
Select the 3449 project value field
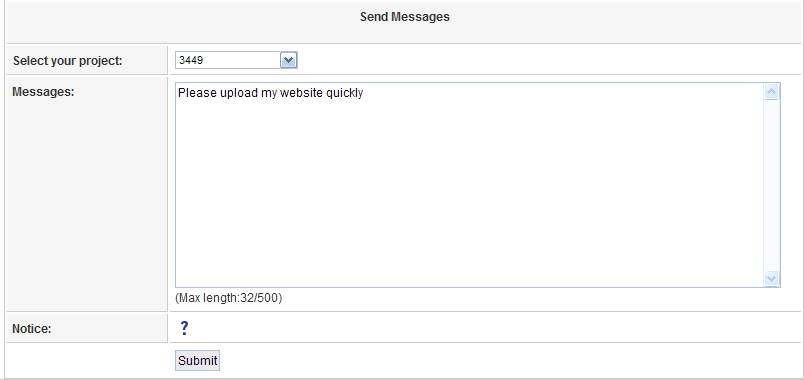pos(228,61)
